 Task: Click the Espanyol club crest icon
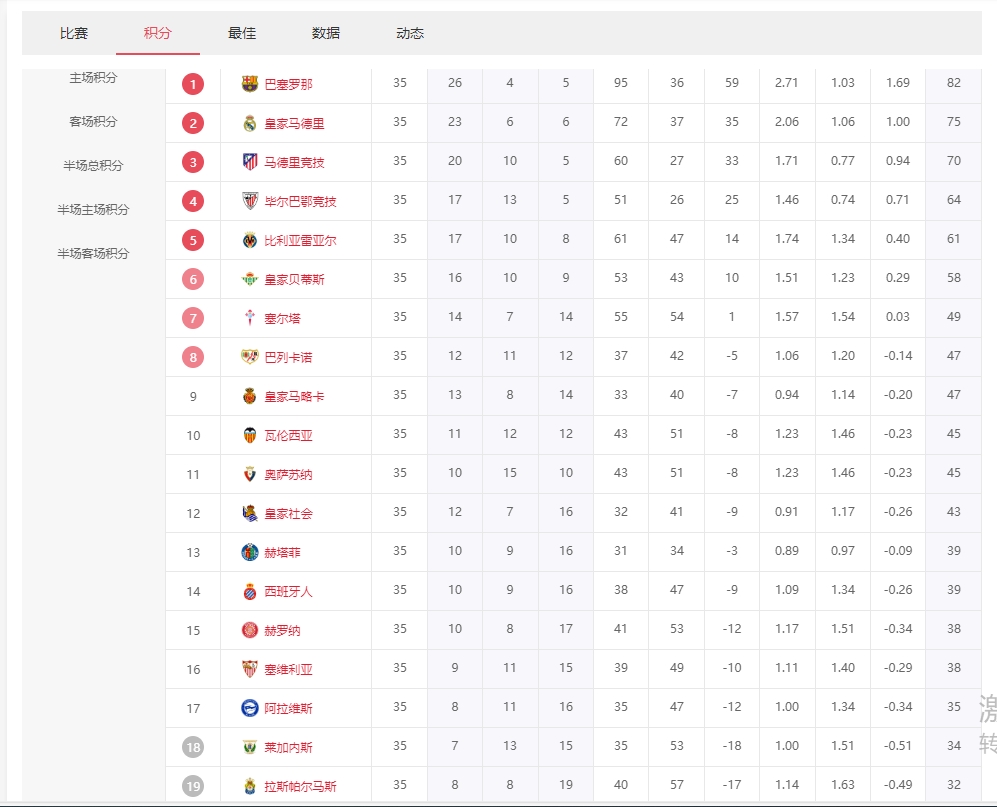click(250, 591)
